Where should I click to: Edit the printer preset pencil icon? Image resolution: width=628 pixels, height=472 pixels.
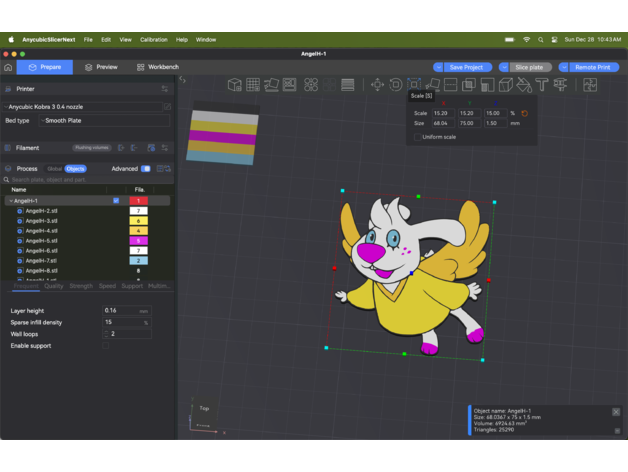(x=167, y=107)
